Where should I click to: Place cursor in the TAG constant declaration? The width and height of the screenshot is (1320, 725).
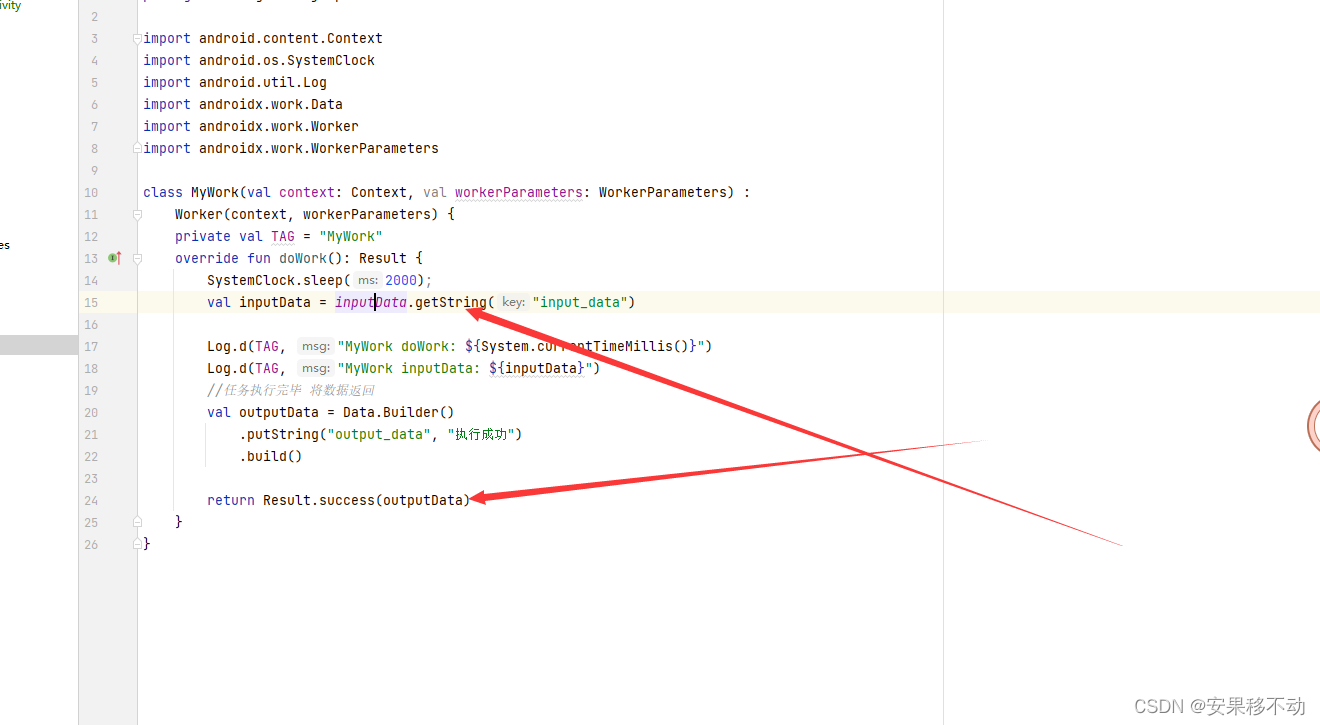point(283,236)
